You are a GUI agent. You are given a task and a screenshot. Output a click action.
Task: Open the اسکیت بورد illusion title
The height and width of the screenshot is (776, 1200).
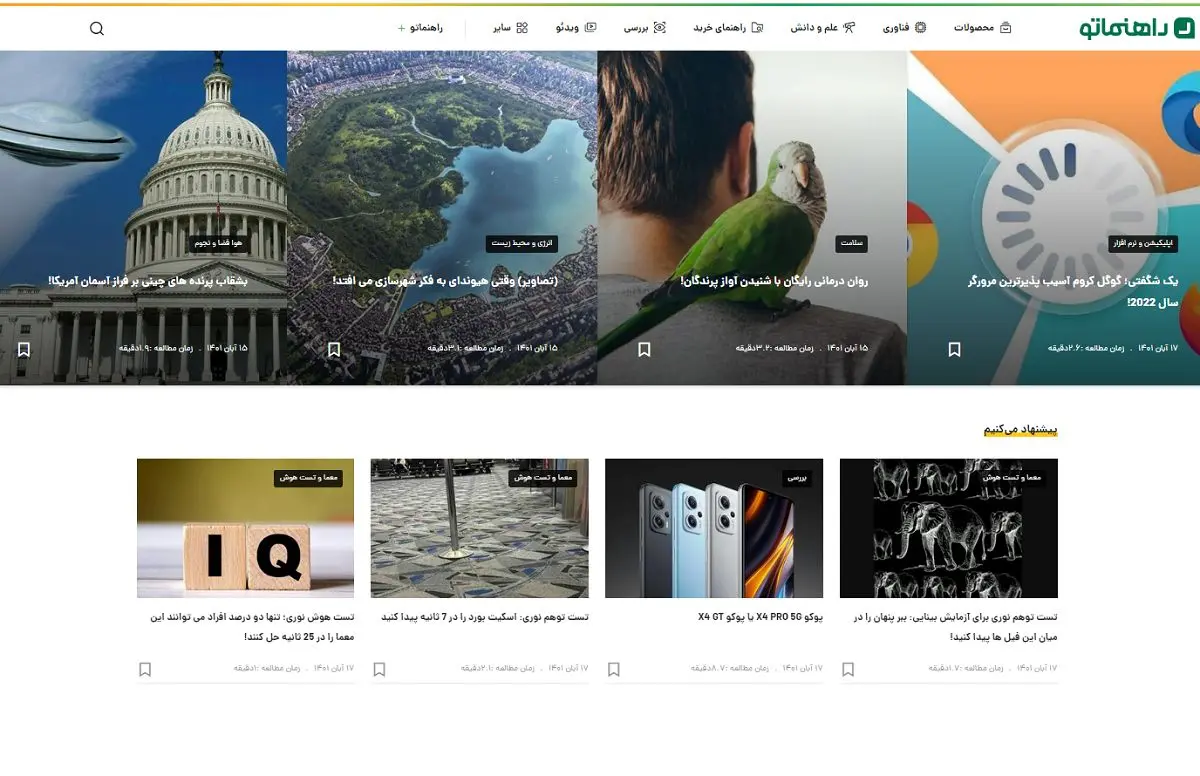coord(485,617)
